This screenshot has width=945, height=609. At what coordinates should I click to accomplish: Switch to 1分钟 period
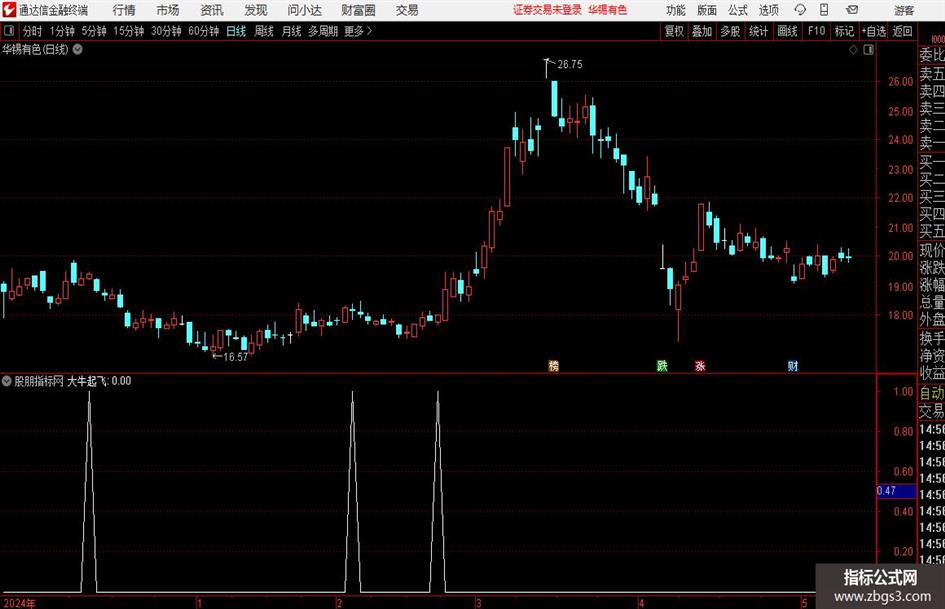(x=62, y=31)
